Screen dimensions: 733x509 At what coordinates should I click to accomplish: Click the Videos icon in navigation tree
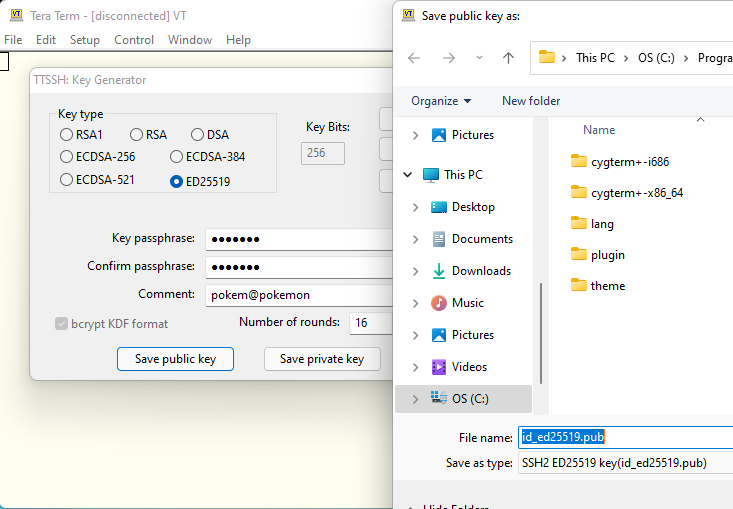coord(438,367)
